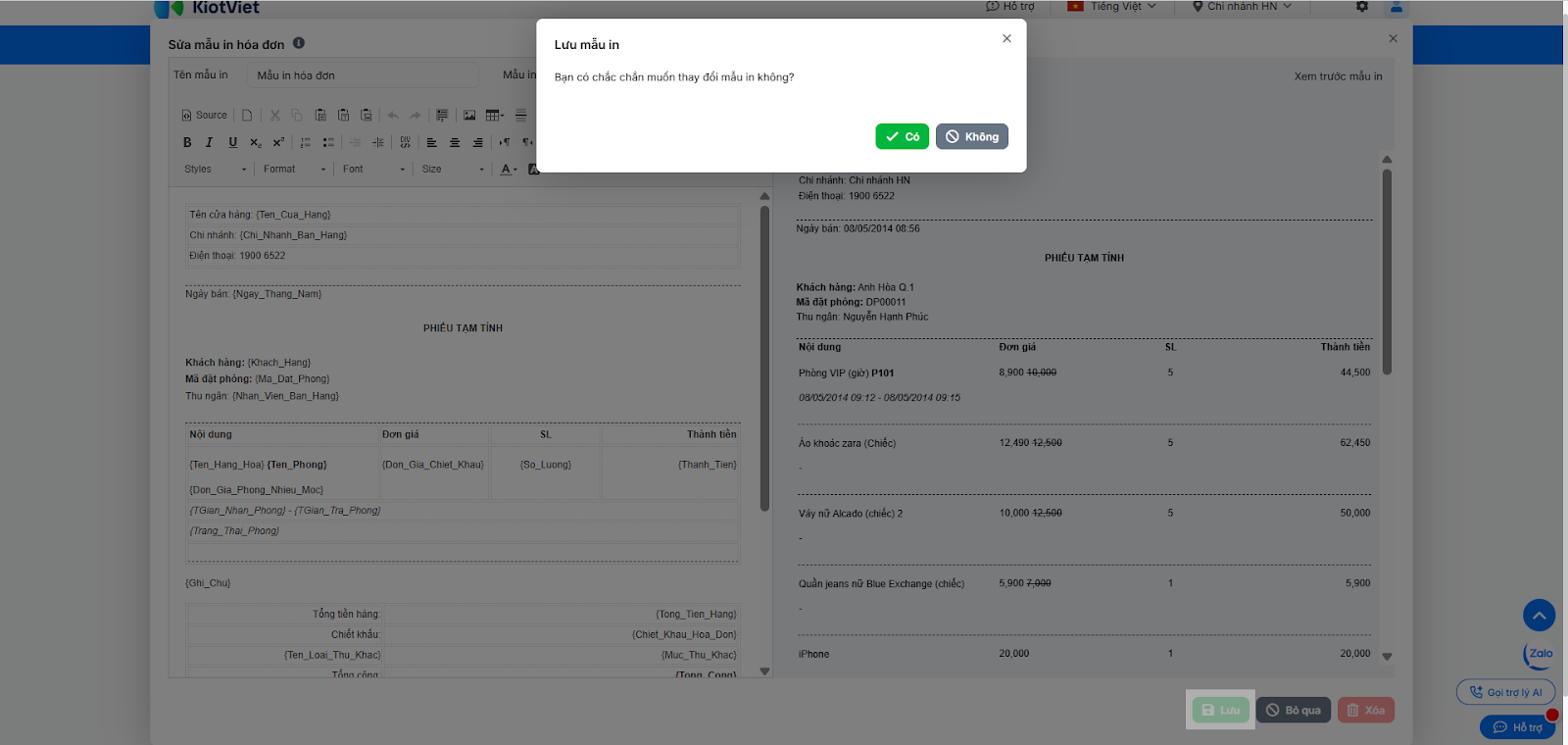Click info icon beside Sửa mẫu in hóa đơn
1568x745 pixels.
tap(299, 43)
